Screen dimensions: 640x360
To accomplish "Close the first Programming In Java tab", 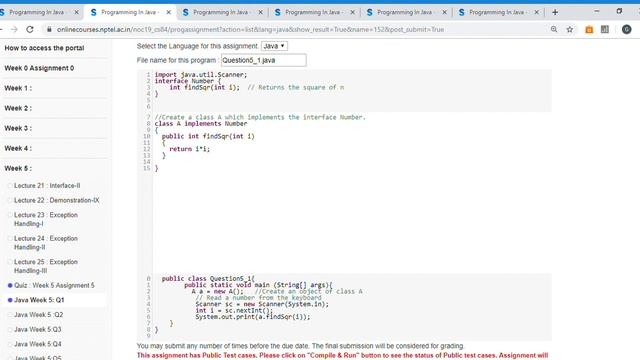I will [76, 12].
